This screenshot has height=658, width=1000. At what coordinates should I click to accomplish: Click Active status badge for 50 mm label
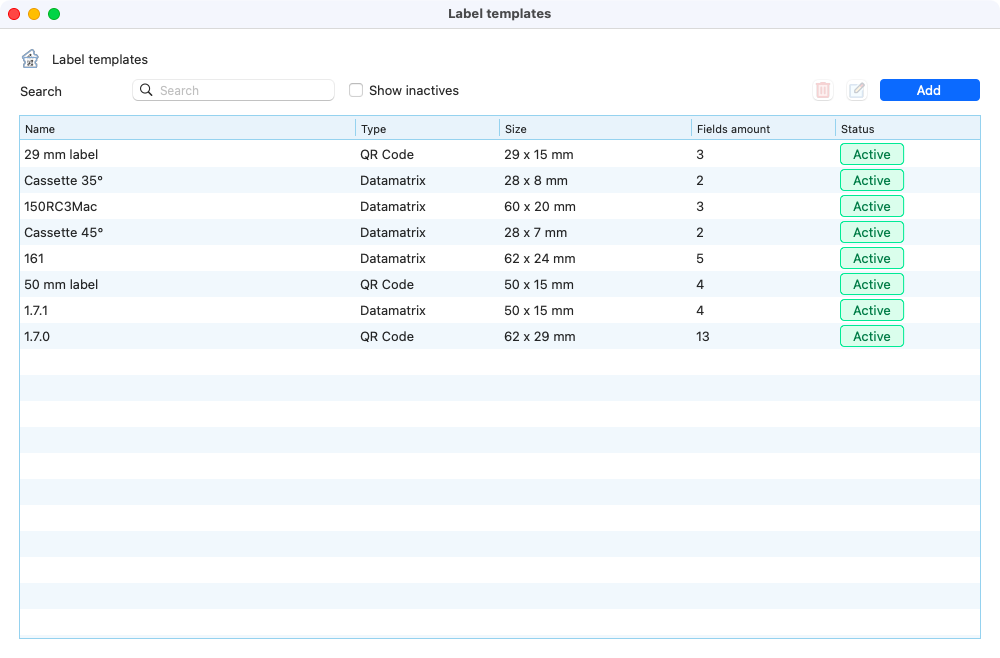click(x=872, y=284)
